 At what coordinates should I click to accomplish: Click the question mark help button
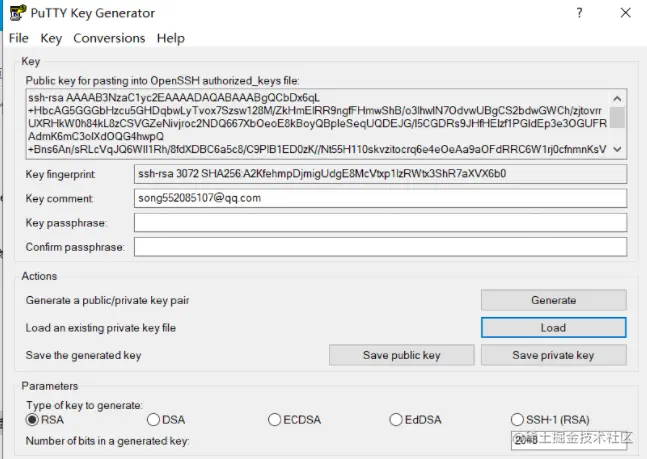tap(579, 13)
